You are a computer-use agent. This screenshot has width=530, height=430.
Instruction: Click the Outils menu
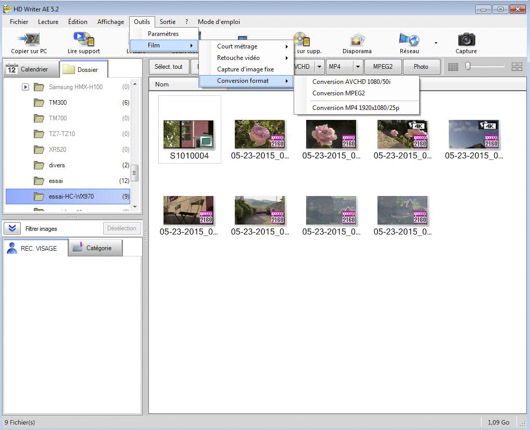tap(142, 22)
